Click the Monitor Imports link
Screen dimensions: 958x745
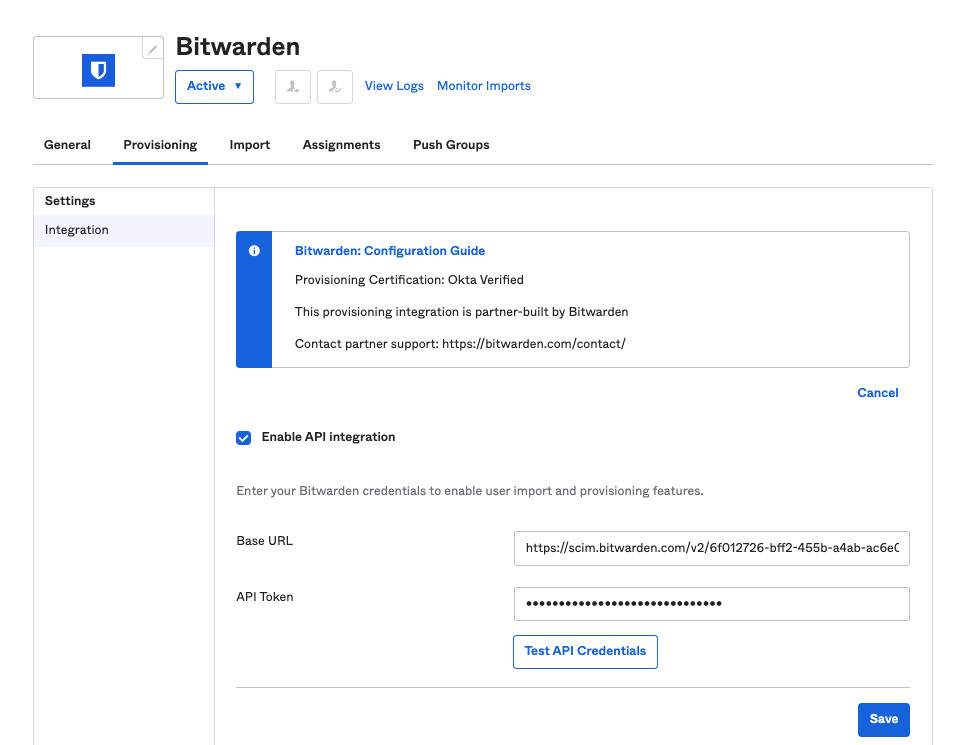[x=484, y=86]
